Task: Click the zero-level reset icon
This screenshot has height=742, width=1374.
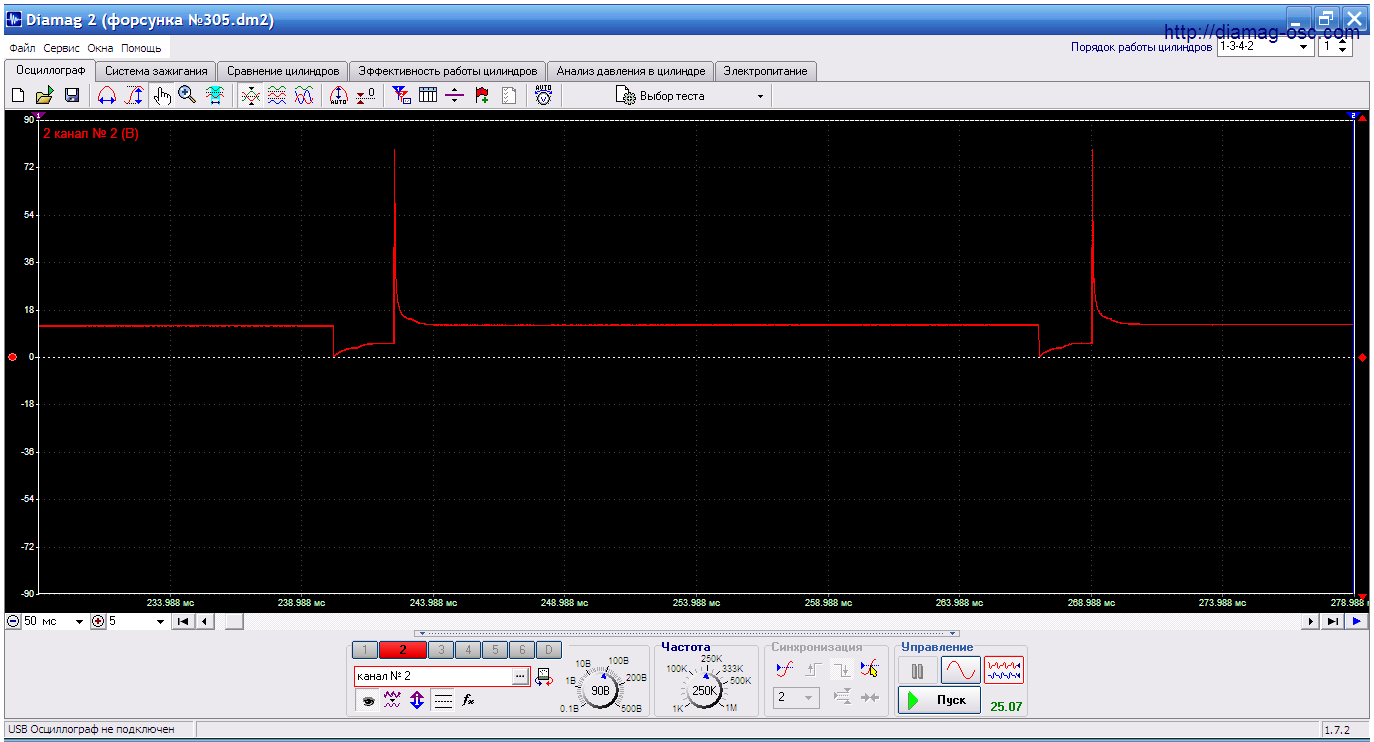Action: [366, 95]
